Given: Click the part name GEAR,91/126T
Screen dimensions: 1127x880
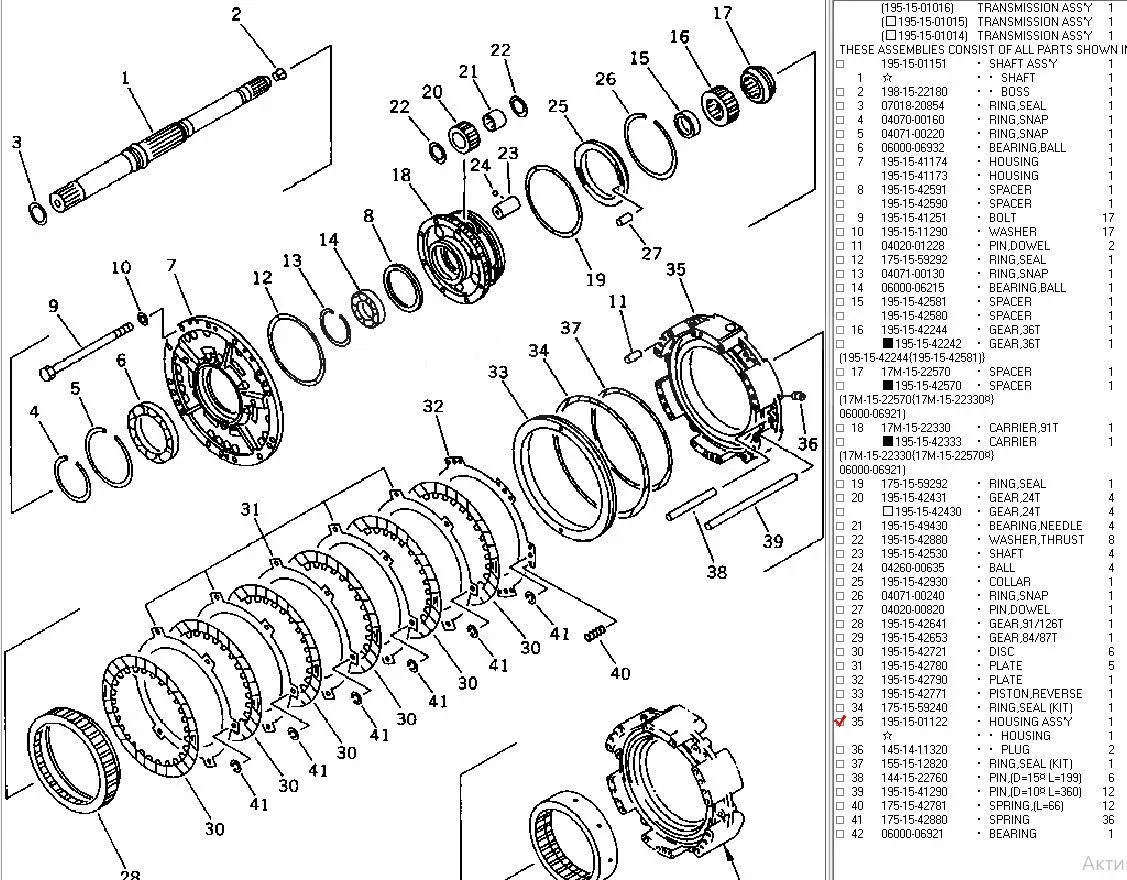Looking at the screenshot, I should click(1026, 624).
